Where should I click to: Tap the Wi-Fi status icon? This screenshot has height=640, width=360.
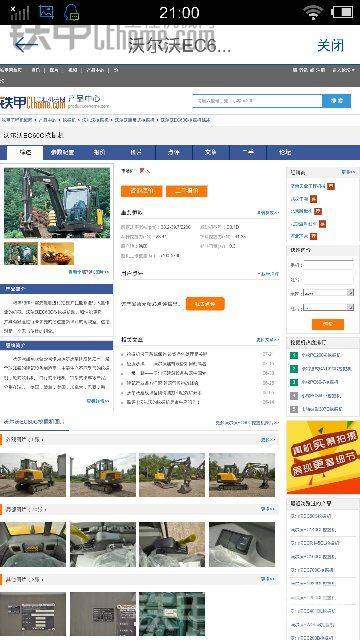pos(313,12)
